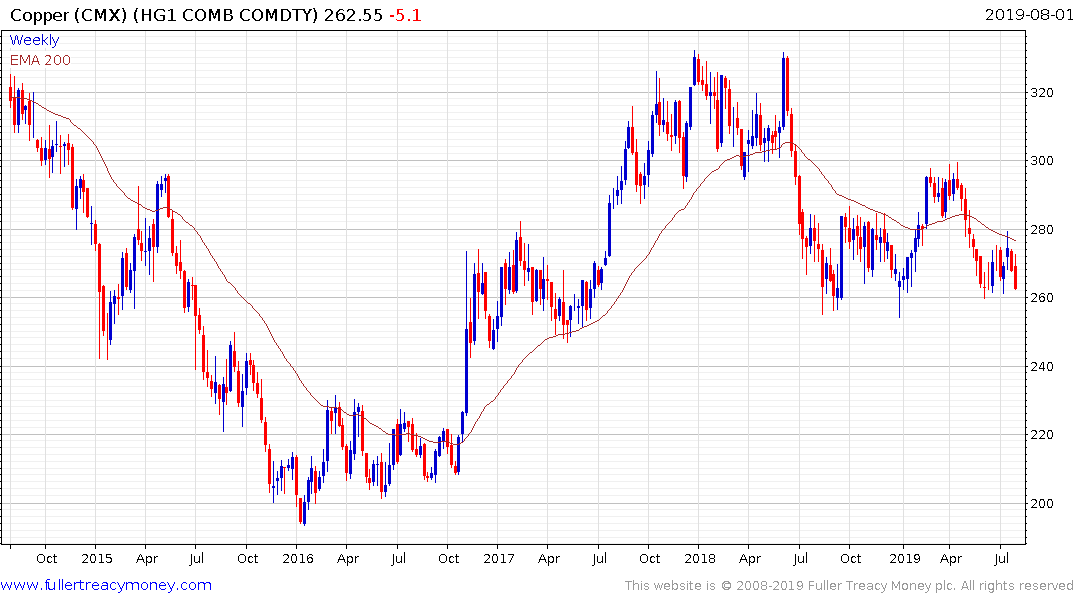Click the 320 price axis label

[1042, 93]
